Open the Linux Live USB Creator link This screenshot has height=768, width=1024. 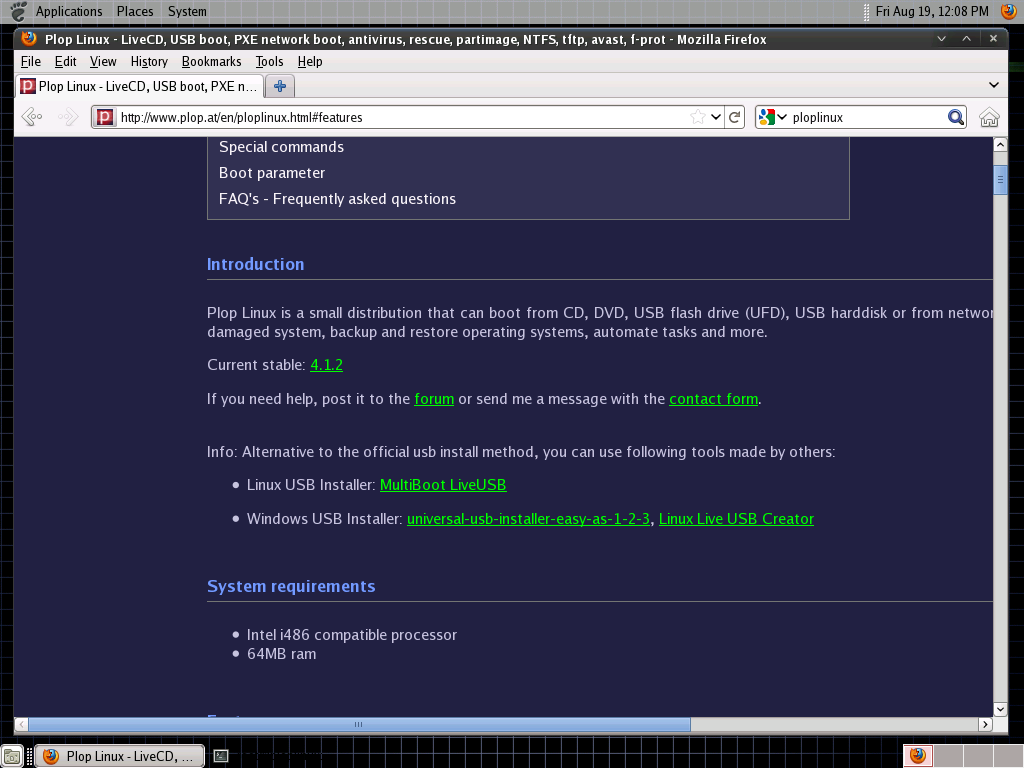pos(736,519)
